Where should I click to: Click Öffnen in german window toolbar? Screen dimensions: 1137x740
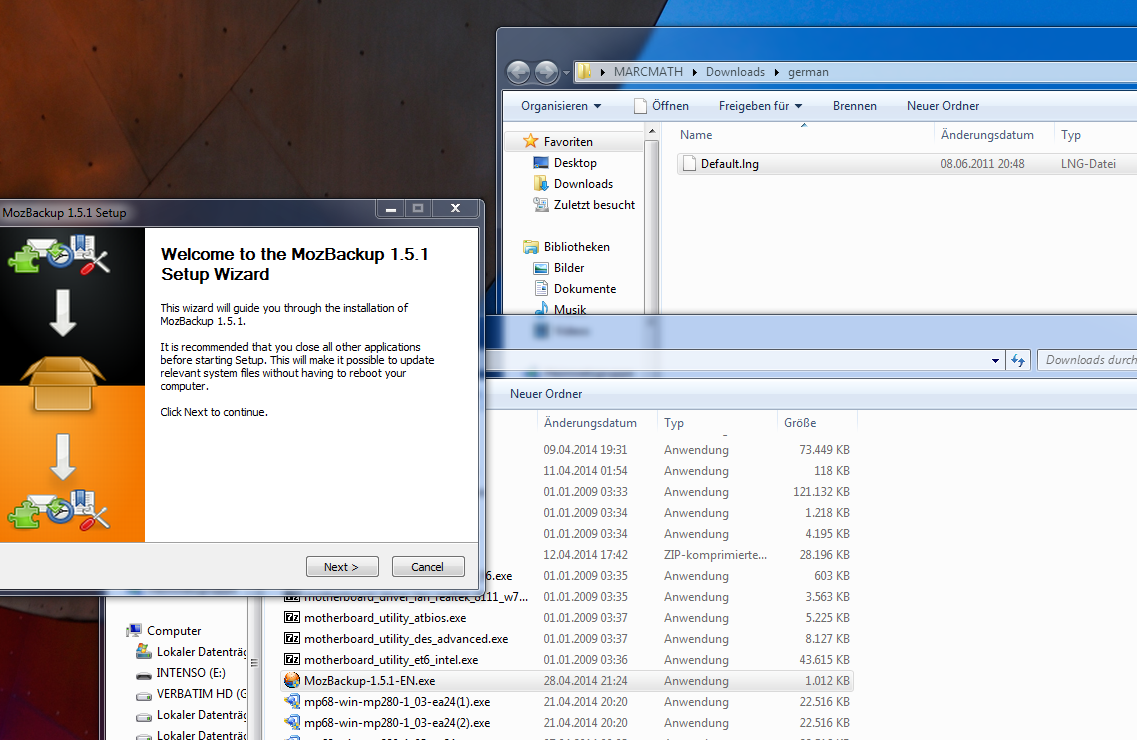(x=661, y=106)
